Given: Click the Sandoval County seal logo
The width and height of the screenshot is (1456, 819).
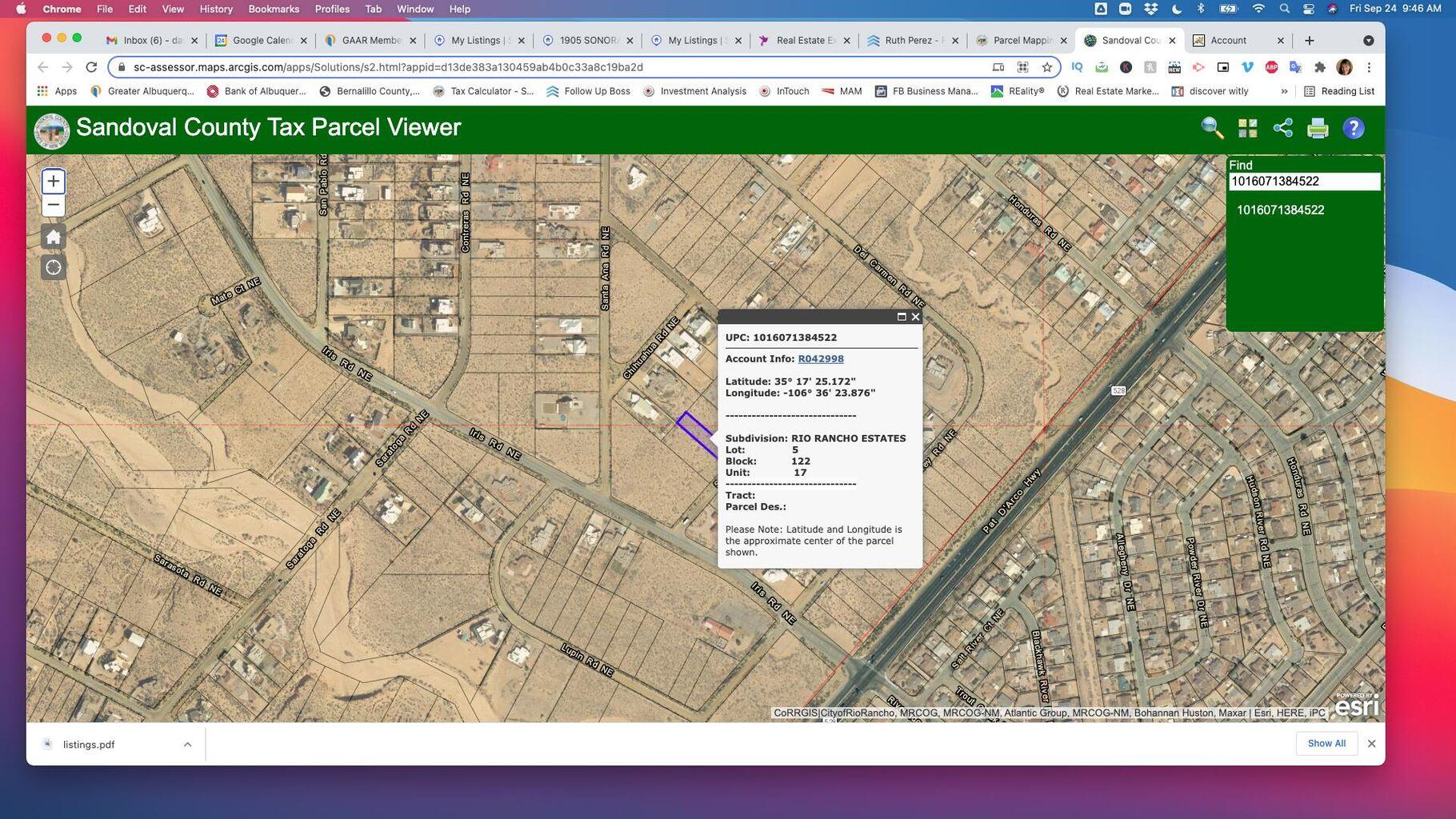Looking at the screenshot, I should click(x=52, y=130).
